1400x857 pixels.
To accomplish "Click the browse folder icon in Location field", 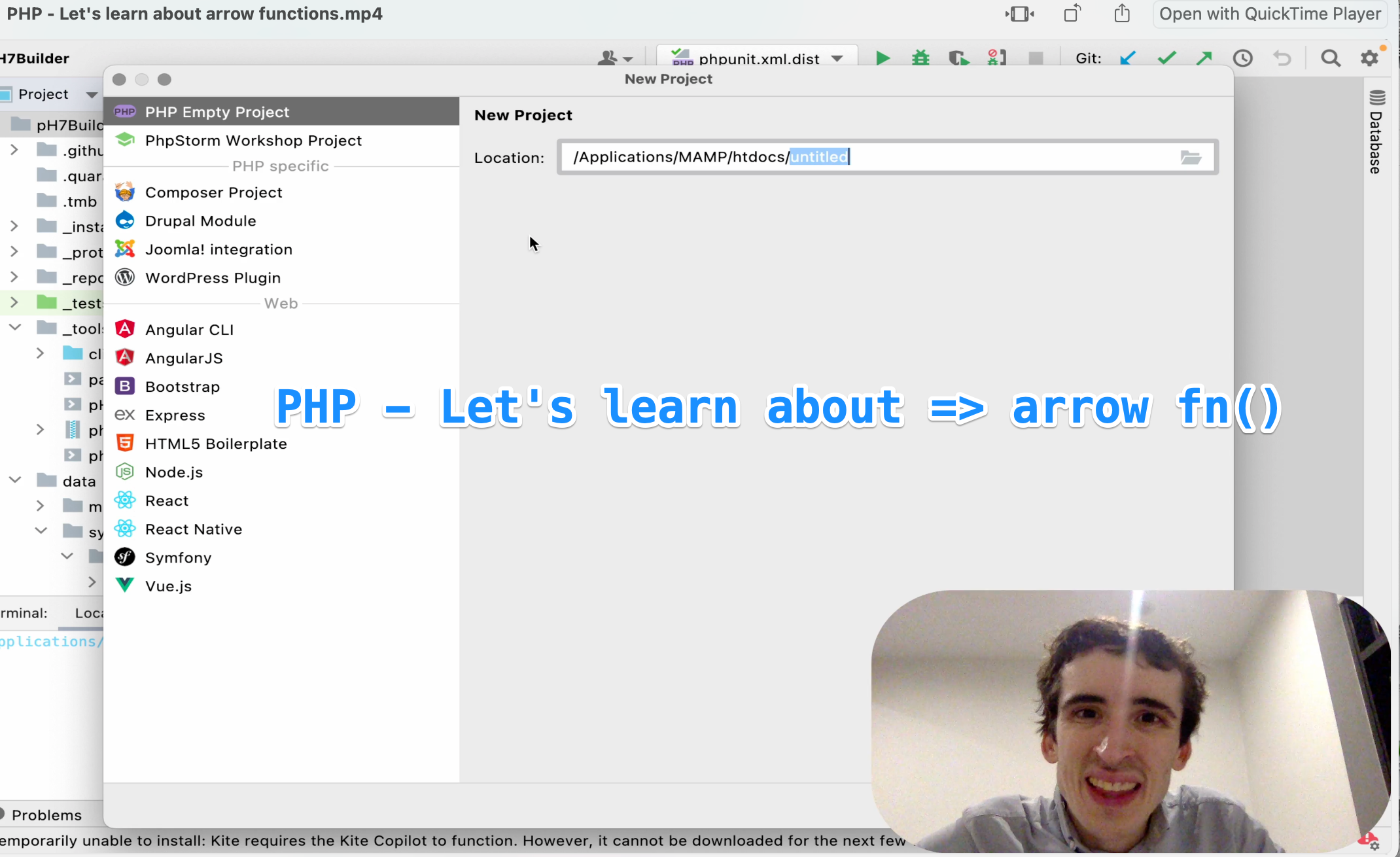I will coord(1191,157).
